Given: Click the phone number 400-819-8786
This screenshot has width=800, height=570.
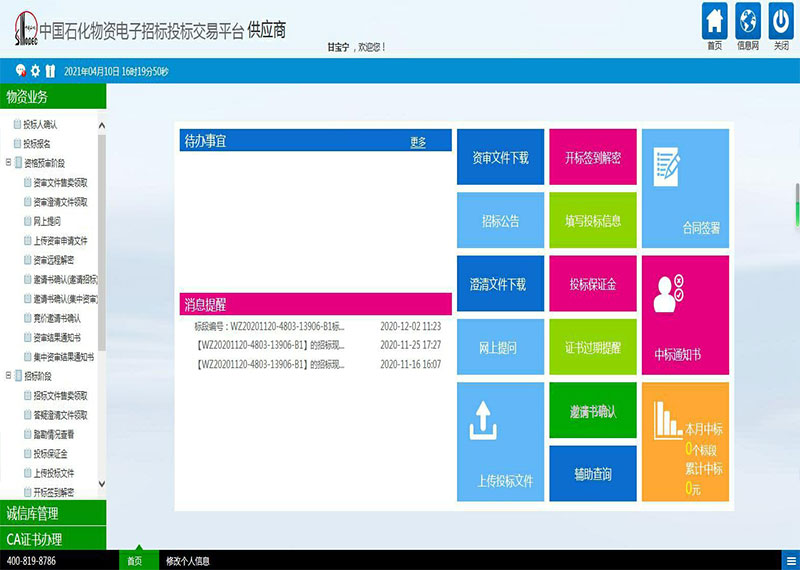Looking at the screenshot, I should (31, 561).
